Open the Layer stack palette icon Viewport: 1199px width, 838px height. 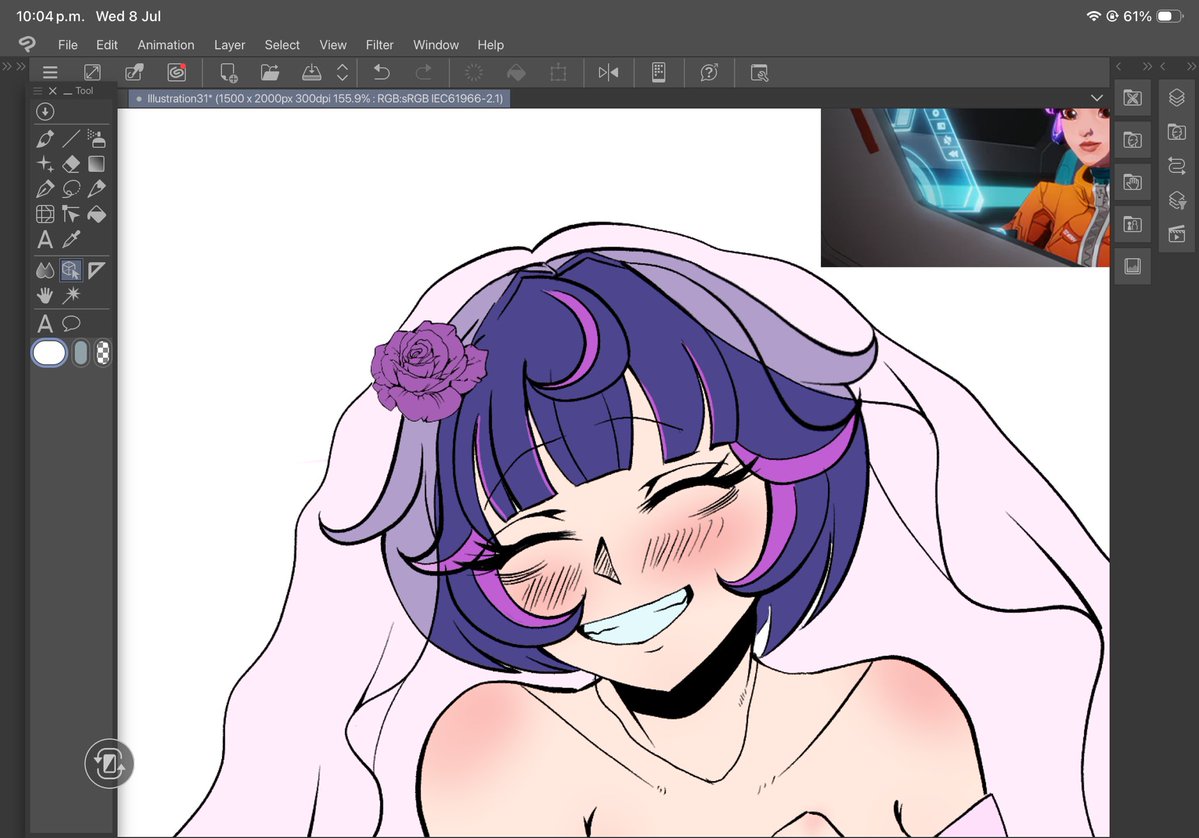(x=1177, y=97)
